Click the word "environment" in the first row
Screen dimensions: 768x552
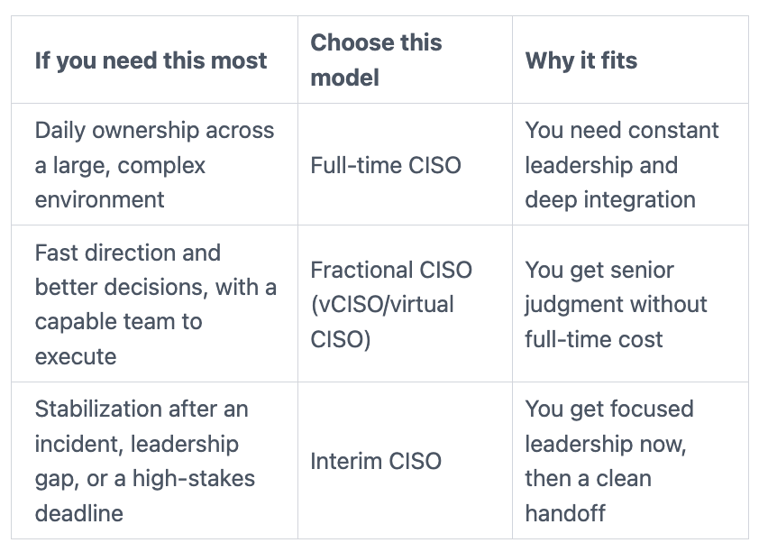[x=99, y=199]
